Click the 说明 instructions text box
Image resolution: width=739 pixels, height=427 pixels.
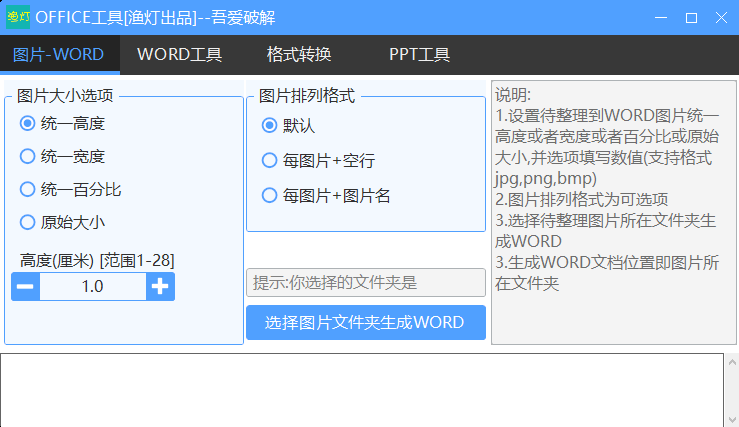point(614,213)
